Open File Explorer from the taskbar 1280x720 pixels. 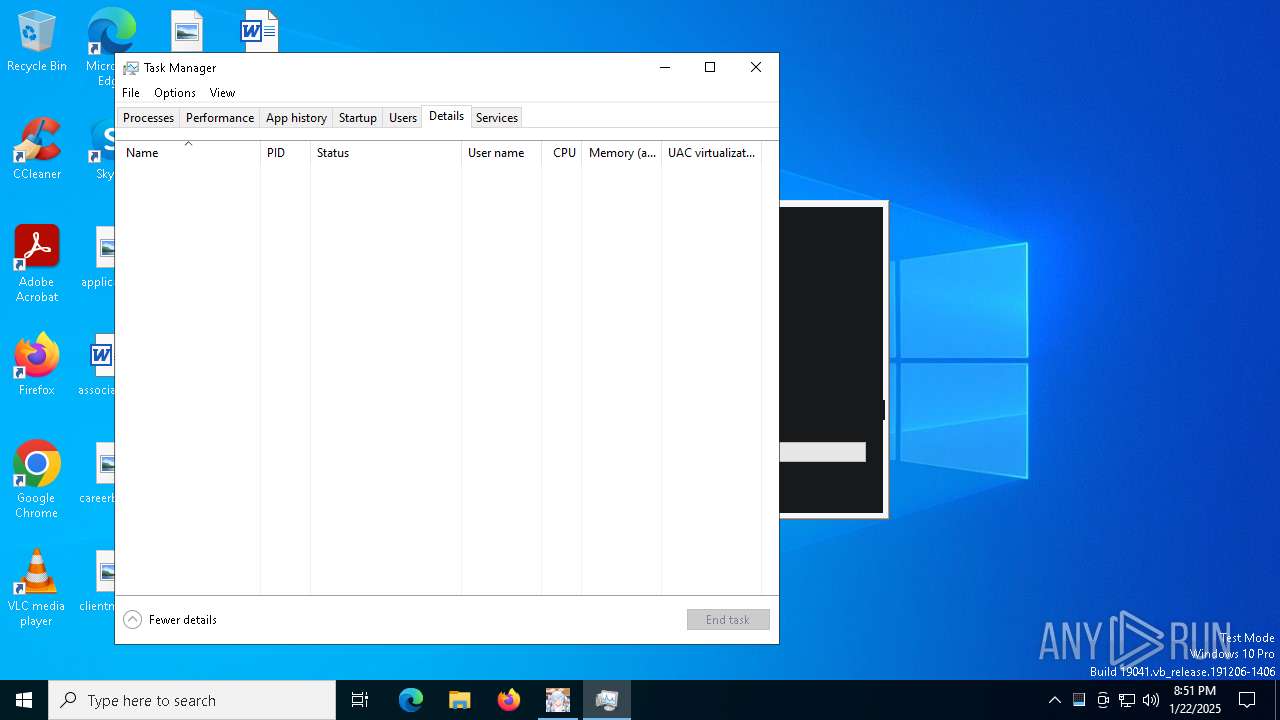(460, 700)
